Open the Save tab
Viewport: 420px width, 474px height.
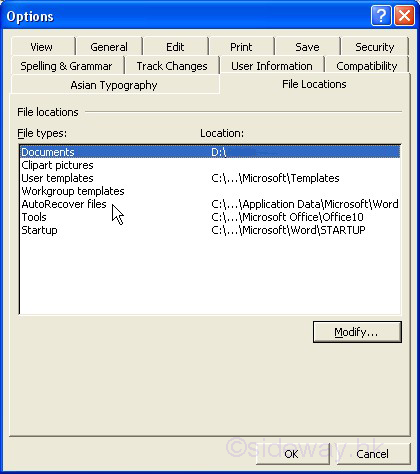pos(307,47)
